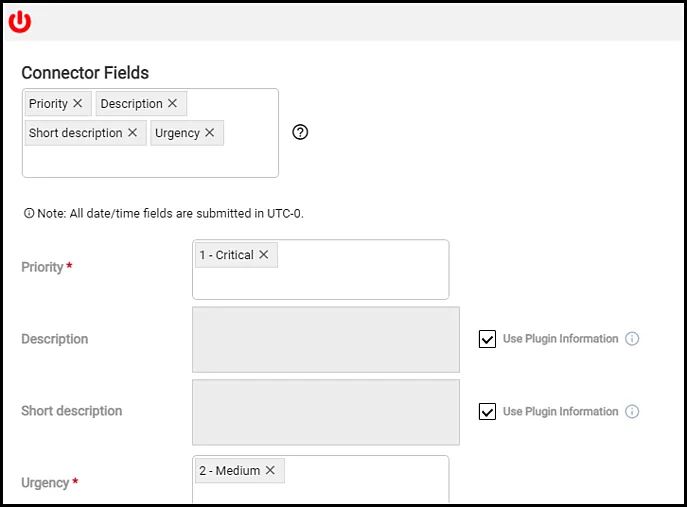Click the 2 - Medium value label
This screenshot has width=687, height=507.
coord(230,471)
